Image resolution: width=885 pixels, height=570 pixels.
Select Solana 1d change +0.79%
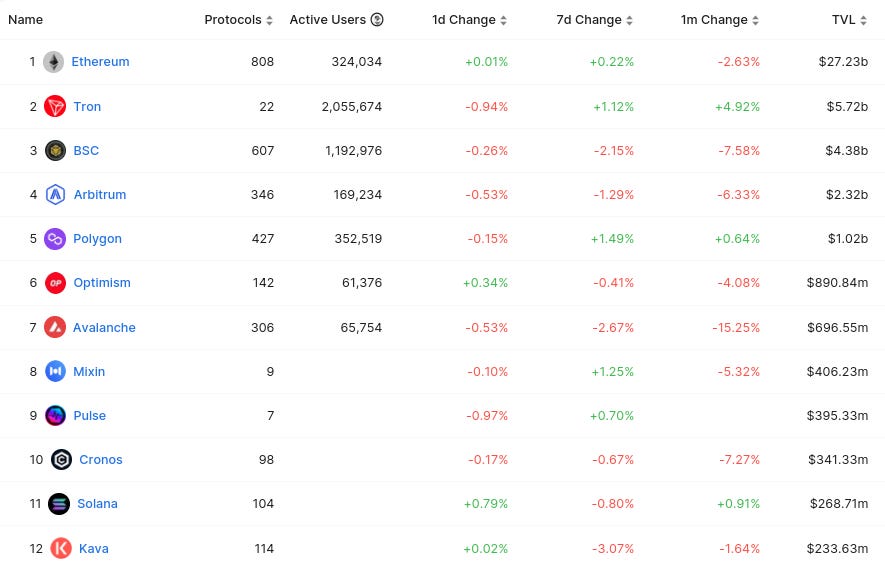(x=485, y=504)
